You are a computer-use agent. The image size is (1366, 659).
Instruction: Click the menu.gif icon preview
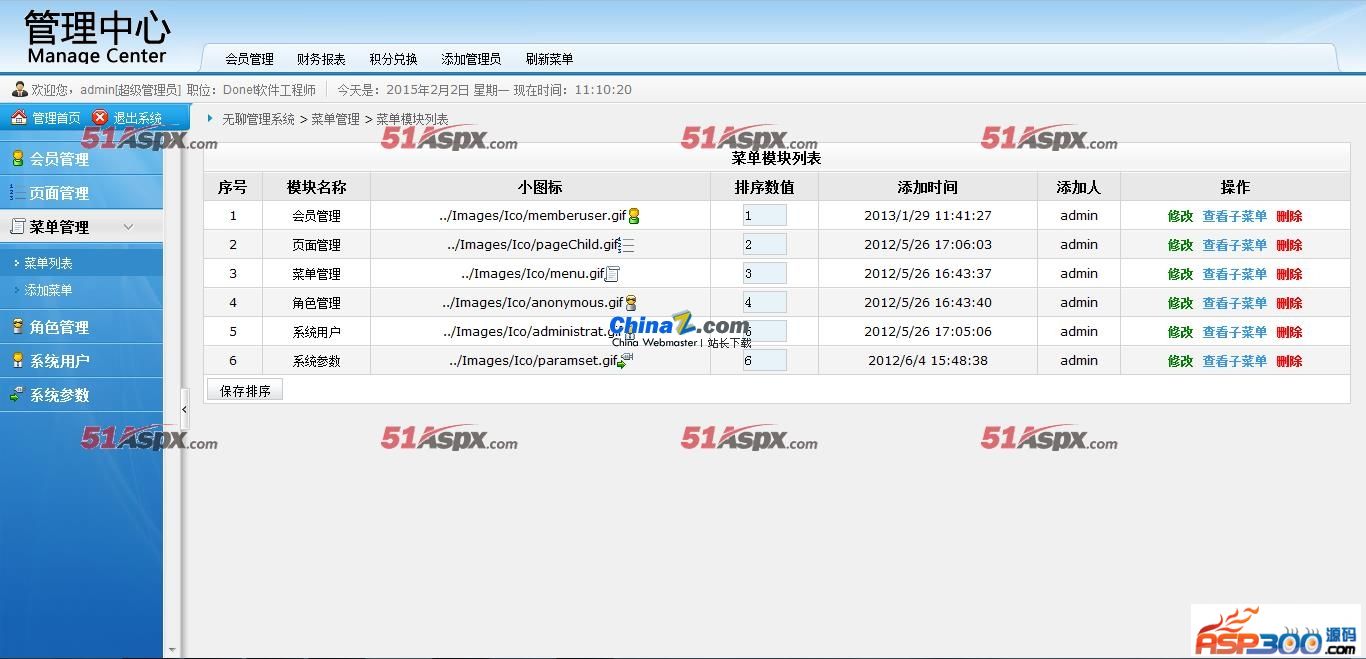click(x=613, y=274)
